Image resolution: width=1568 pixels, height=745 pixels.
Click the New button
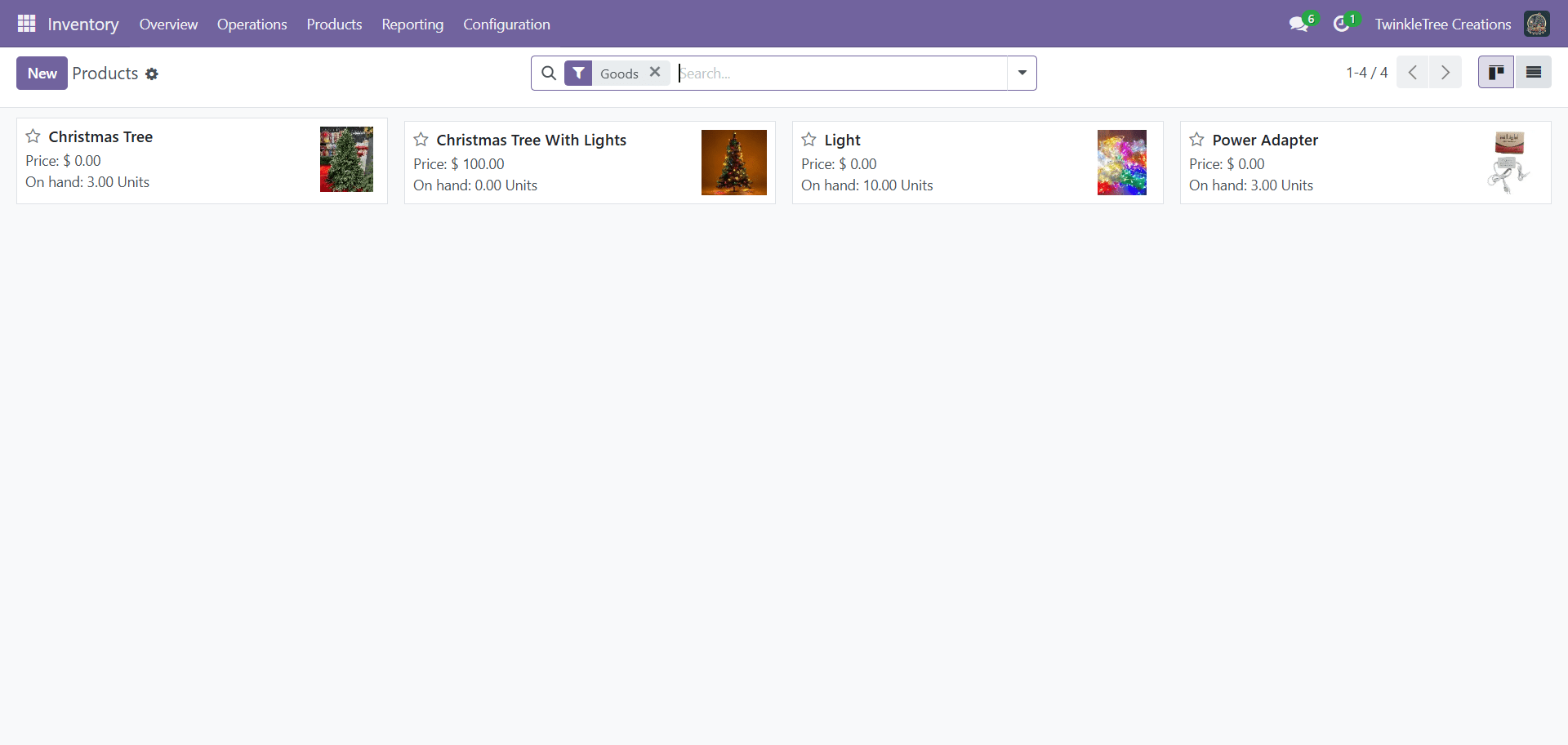click(42, 73)
